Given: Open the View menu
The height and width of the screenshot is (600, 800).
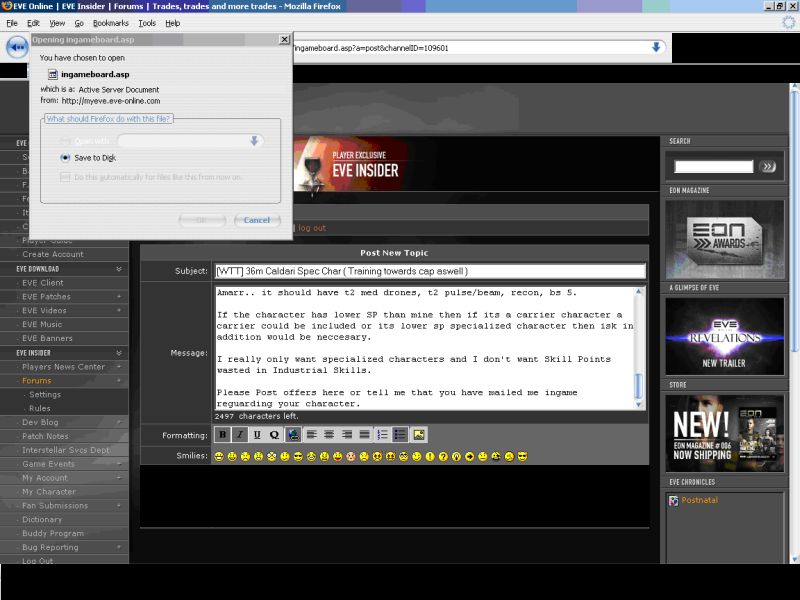Looking at the screenshot, I should tap(57, 23).
